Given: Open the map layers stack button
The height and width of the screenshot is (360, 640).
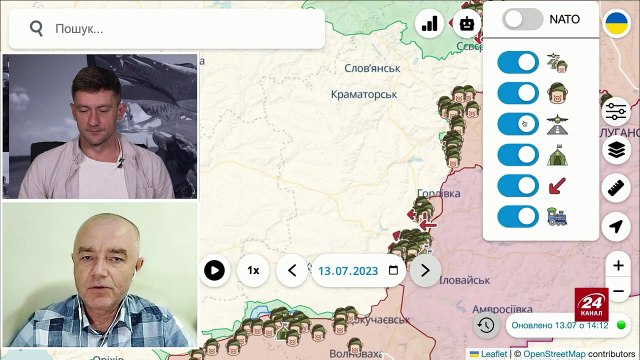Looking at the screenshot, I should click(616, 149).
